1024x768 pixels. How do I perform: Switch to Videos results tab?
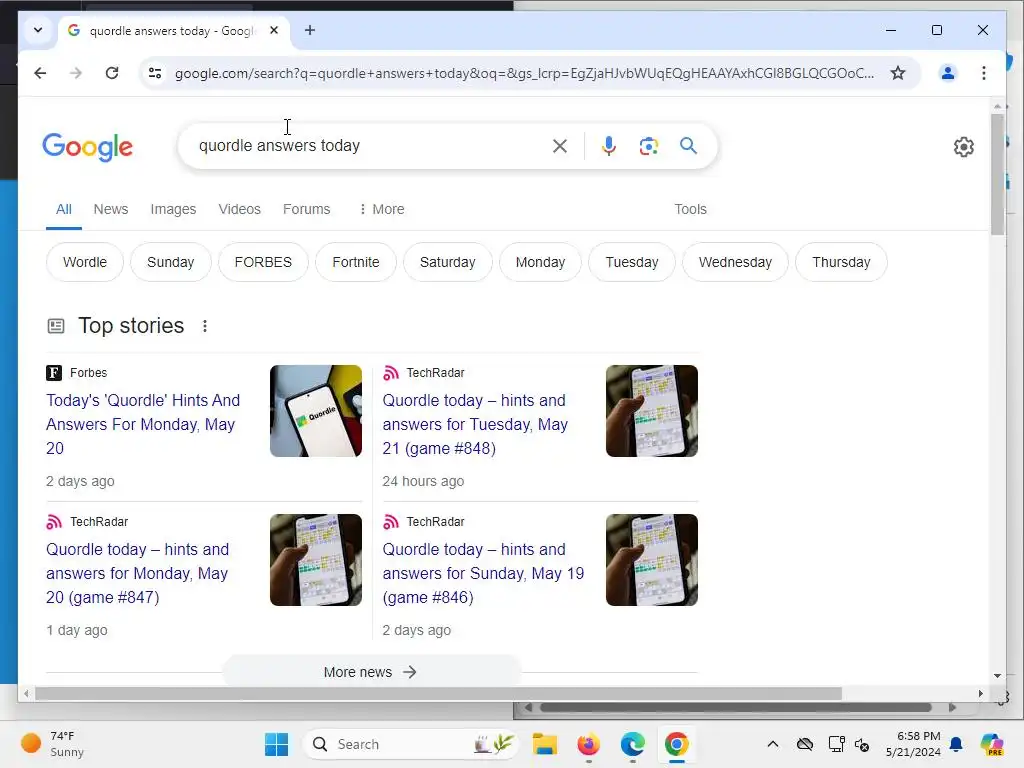click(240, 209)
